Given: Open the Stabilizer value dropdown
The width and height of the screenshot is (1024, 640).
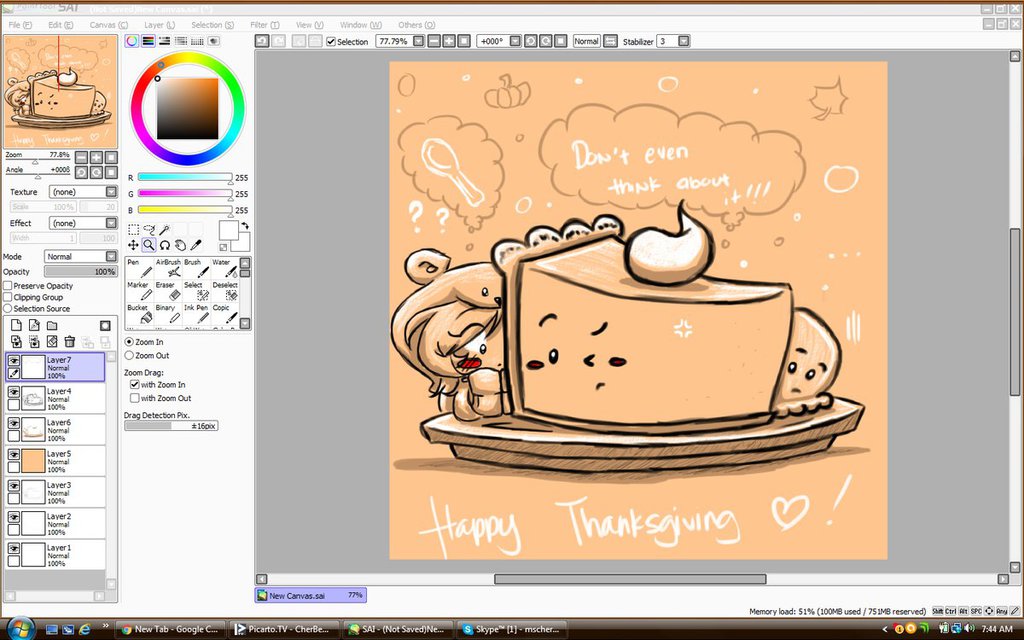Looking at the screenshot, I should 684,41.
